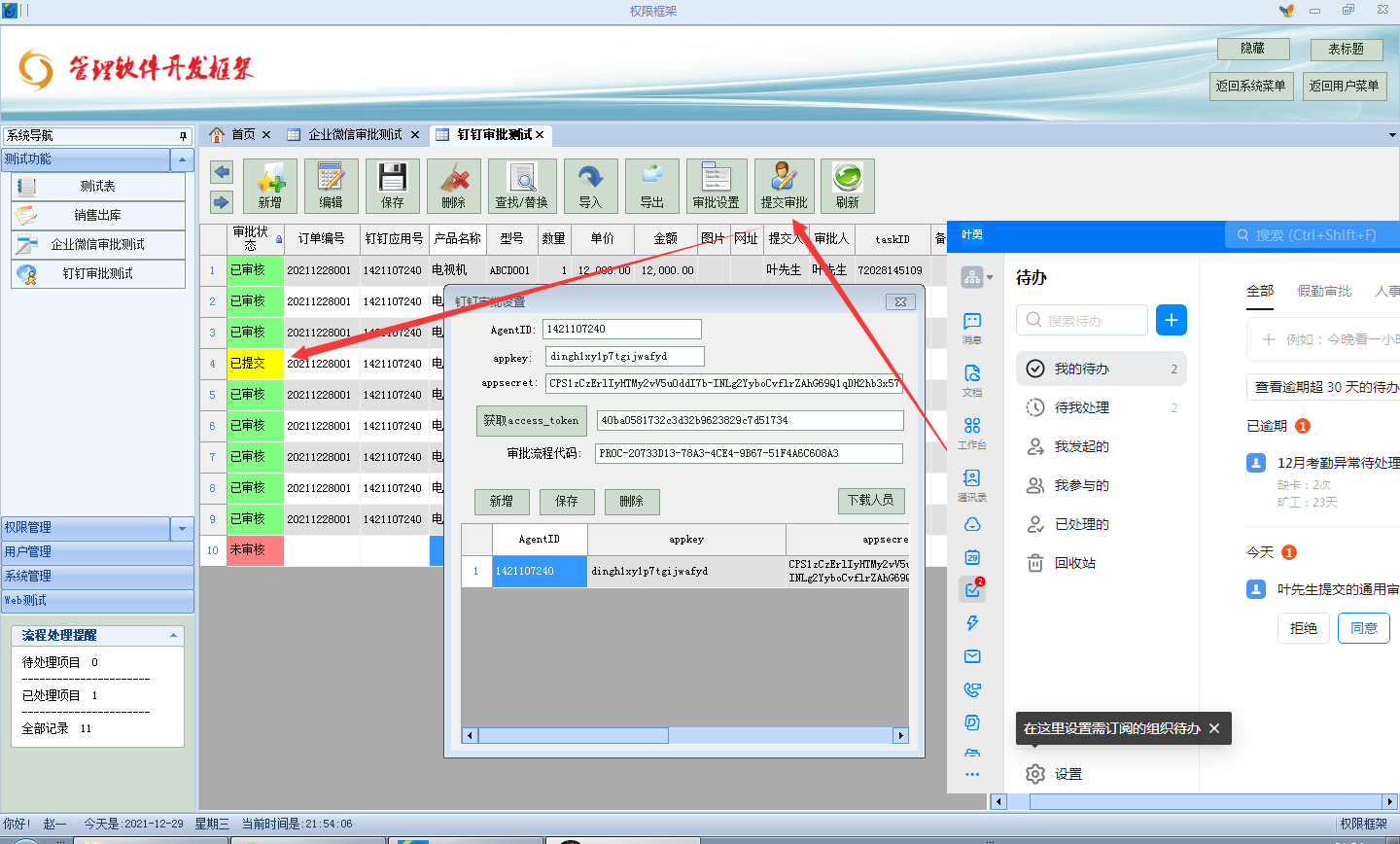The width and height of the screenshot is (1400, 844).
Task: Click the lightning bolt icon in the DingTalk sidebar
Action: pos(972,623)
